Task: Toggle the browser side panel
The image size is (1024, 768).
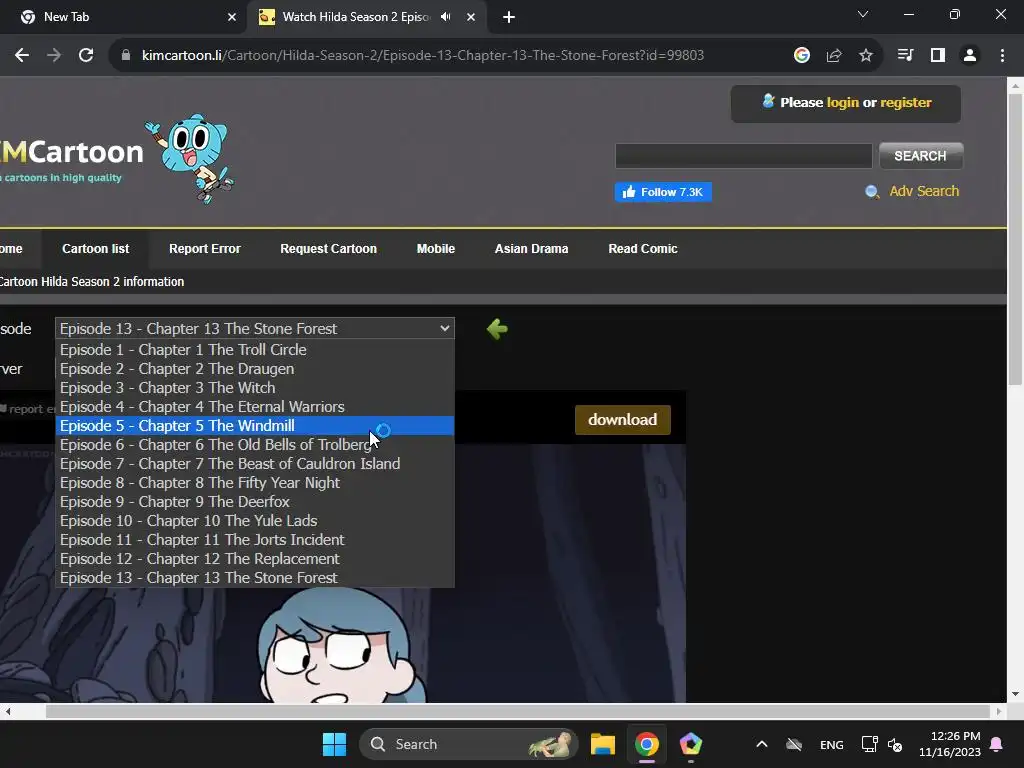Action: (938, 56)
